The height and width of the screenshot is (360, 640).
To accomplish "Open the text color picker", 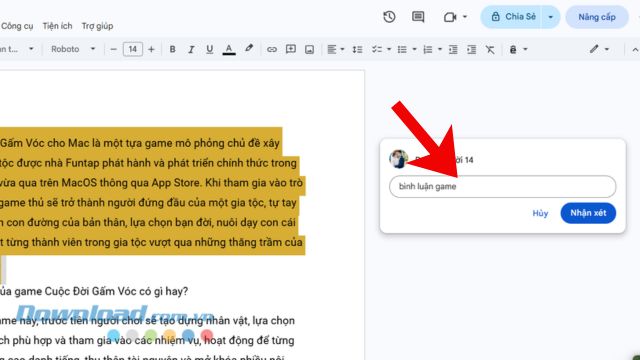I will 229,49.
